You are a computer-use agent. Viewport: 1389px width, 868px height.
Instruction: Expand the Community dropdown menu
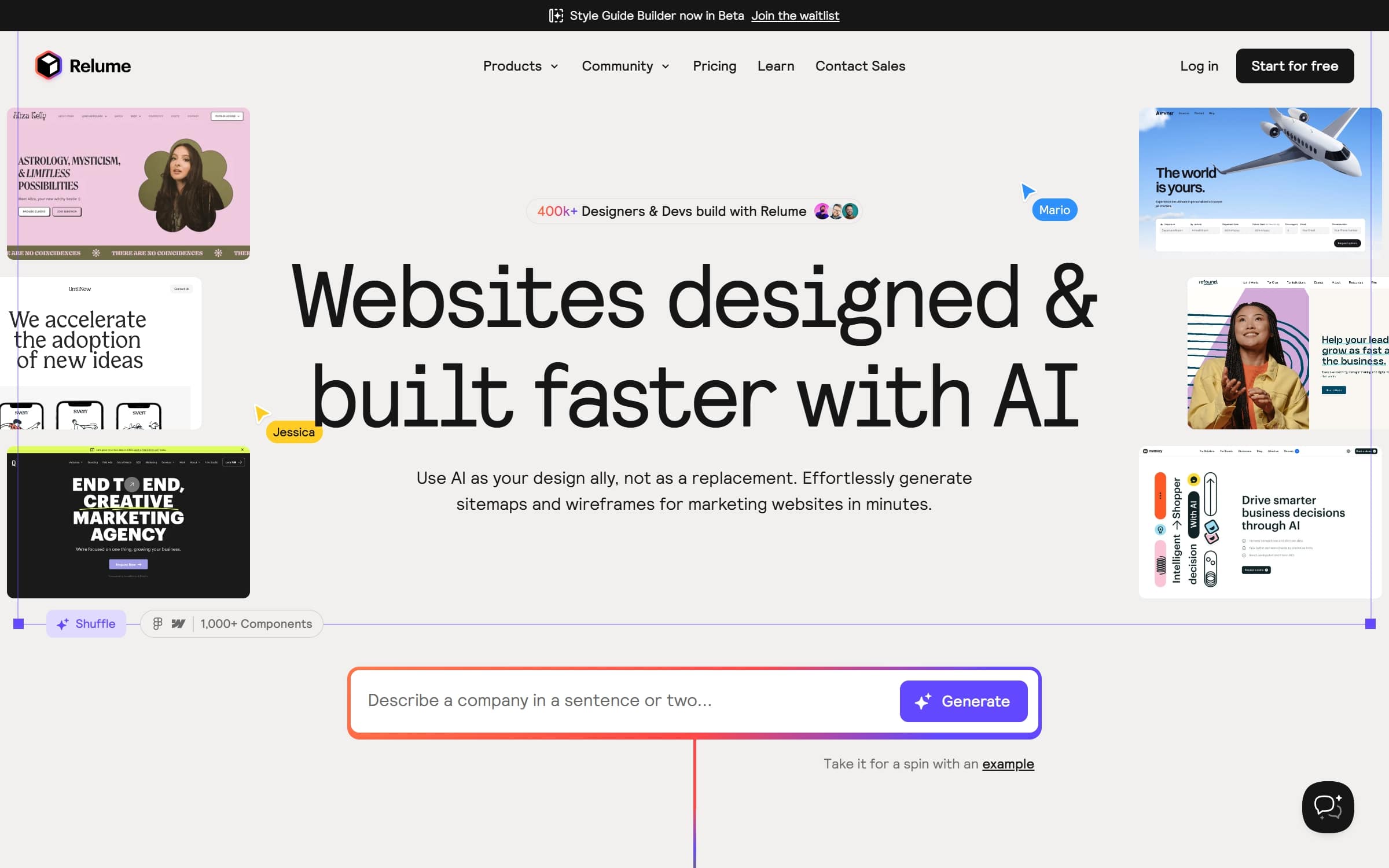click(625, 65)
